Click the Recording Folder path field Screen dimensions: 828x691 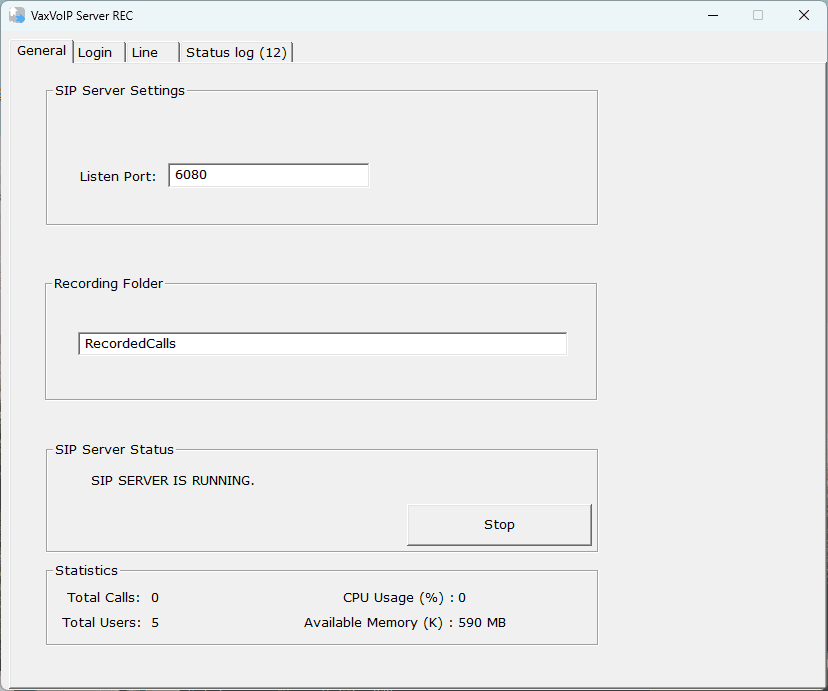(x=323, y=344)
